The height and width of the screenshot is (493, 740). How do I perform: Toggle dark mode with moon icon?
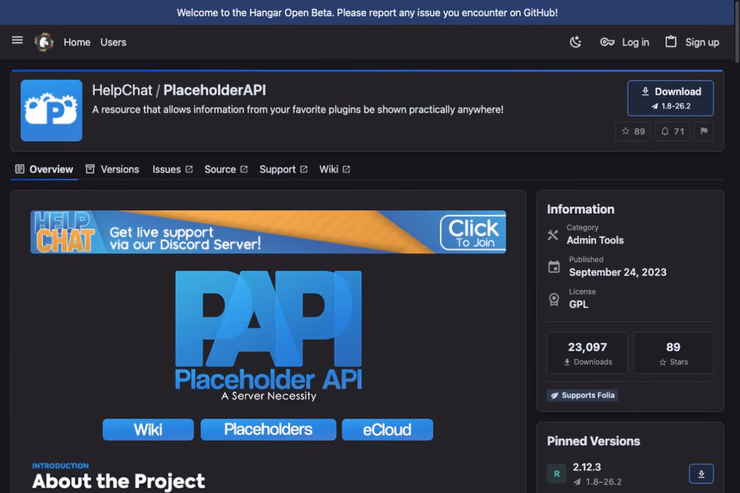[x=575, y=42]
